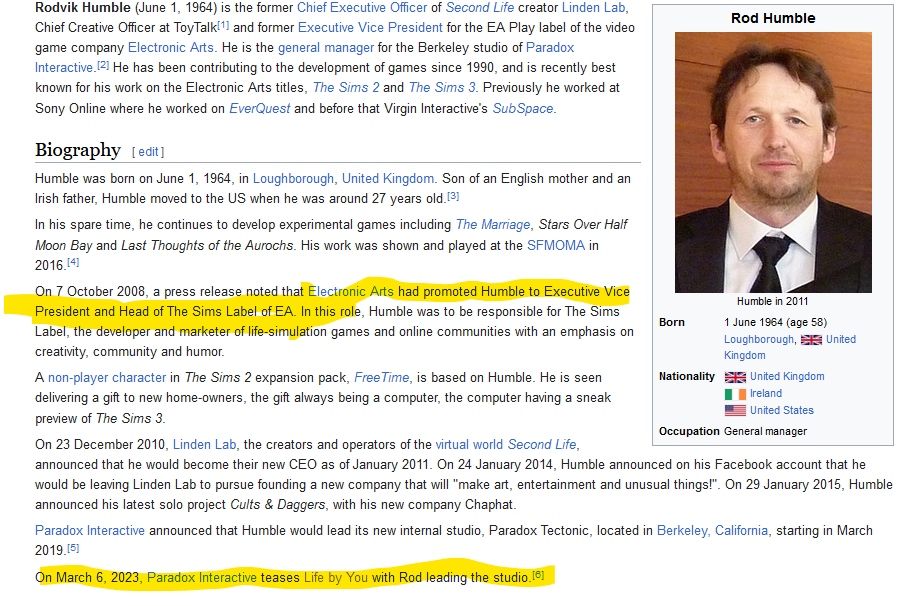Follow the Linden Lab link in intro paragraph

coord(594,8)
